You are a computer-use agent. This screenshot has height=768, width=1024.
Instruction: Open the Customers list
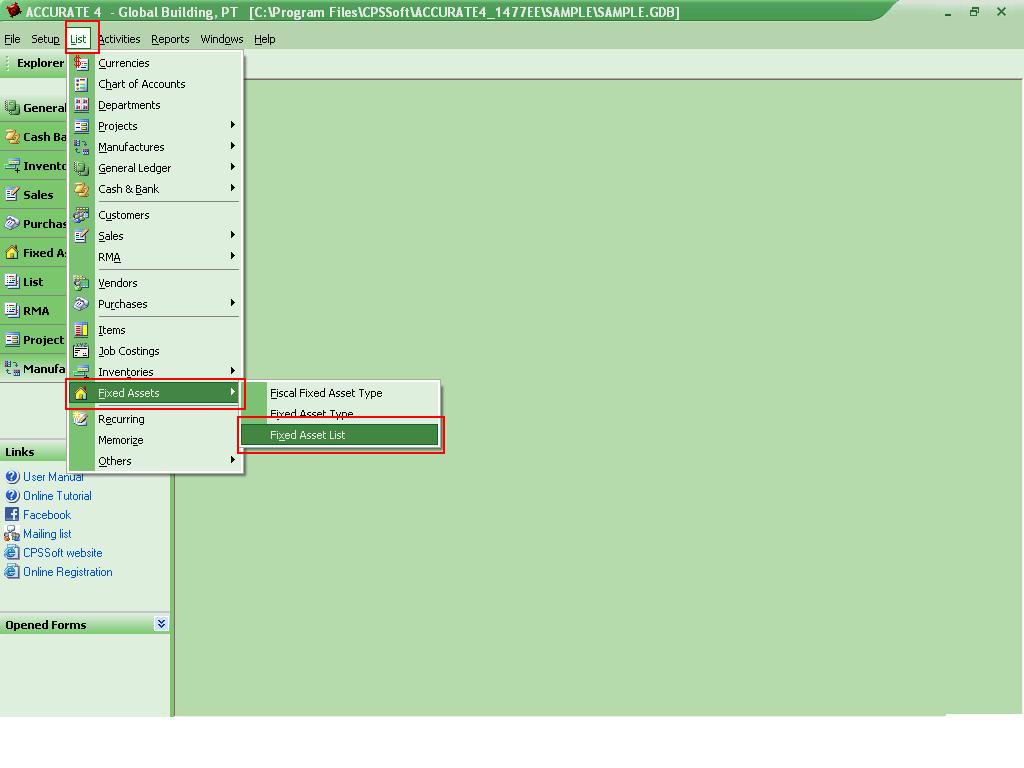click(124, 215)
